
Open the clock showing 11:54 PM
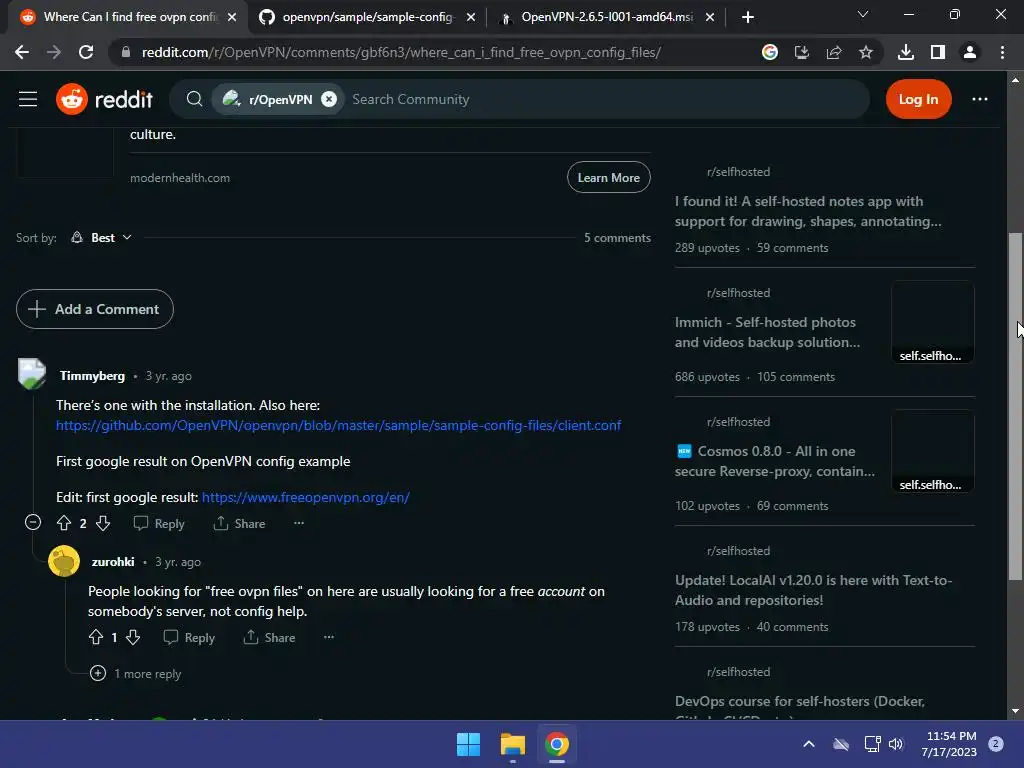[x=949, y=744]
